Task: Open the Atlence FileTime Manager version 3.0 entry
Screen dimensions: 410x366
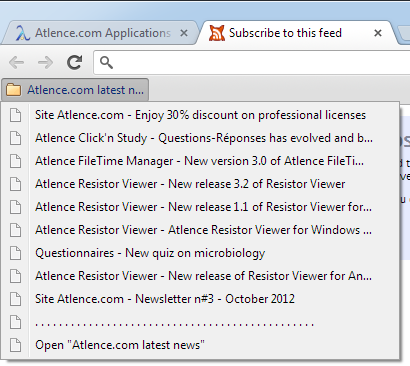Action: pyautogui.click(x=200, y=161)
